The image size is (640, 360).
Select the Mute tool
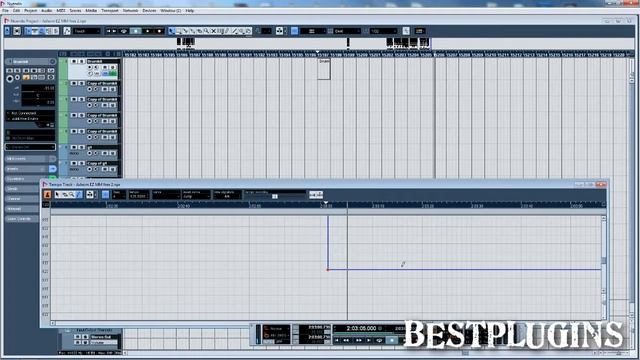(x=213, y=31)
